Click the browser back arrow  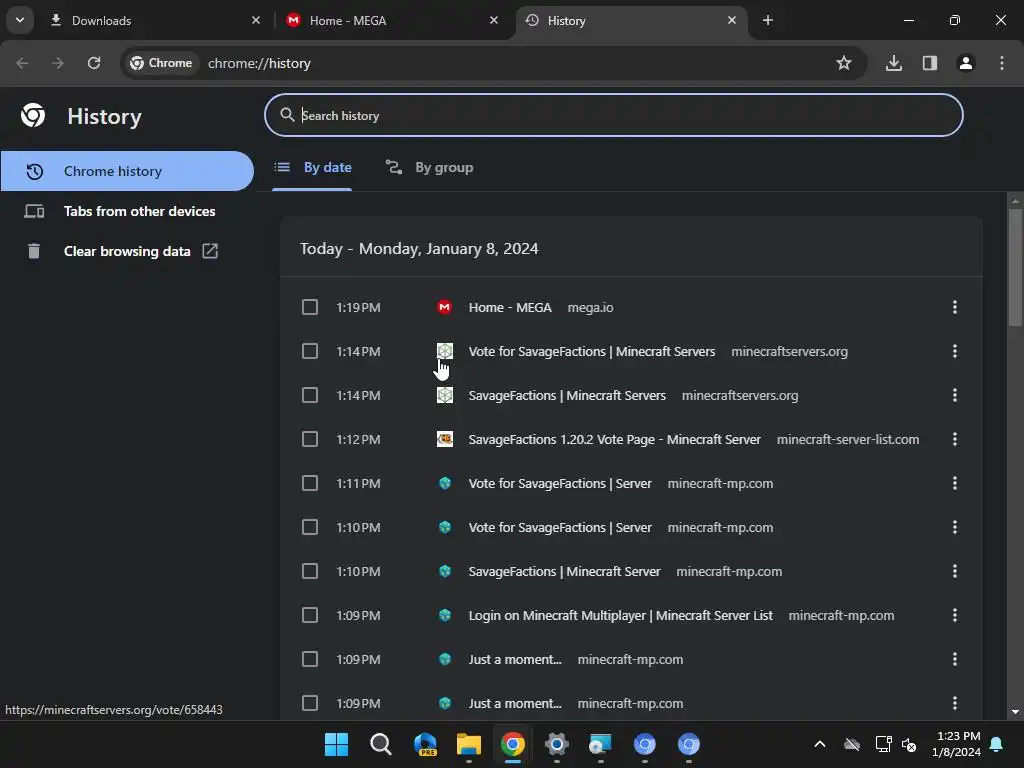[x=22, y=63]
